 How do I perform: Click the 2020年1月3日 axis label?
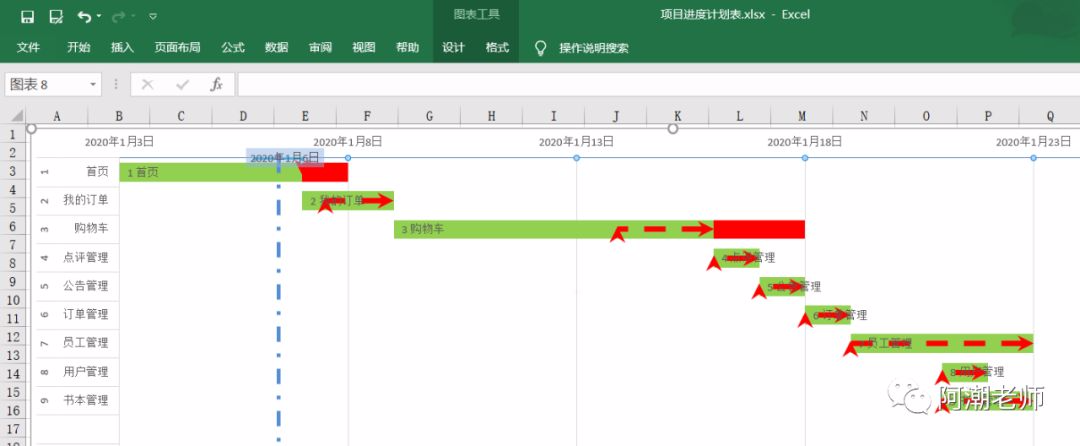pyautogui.click(x=119, y=142)
